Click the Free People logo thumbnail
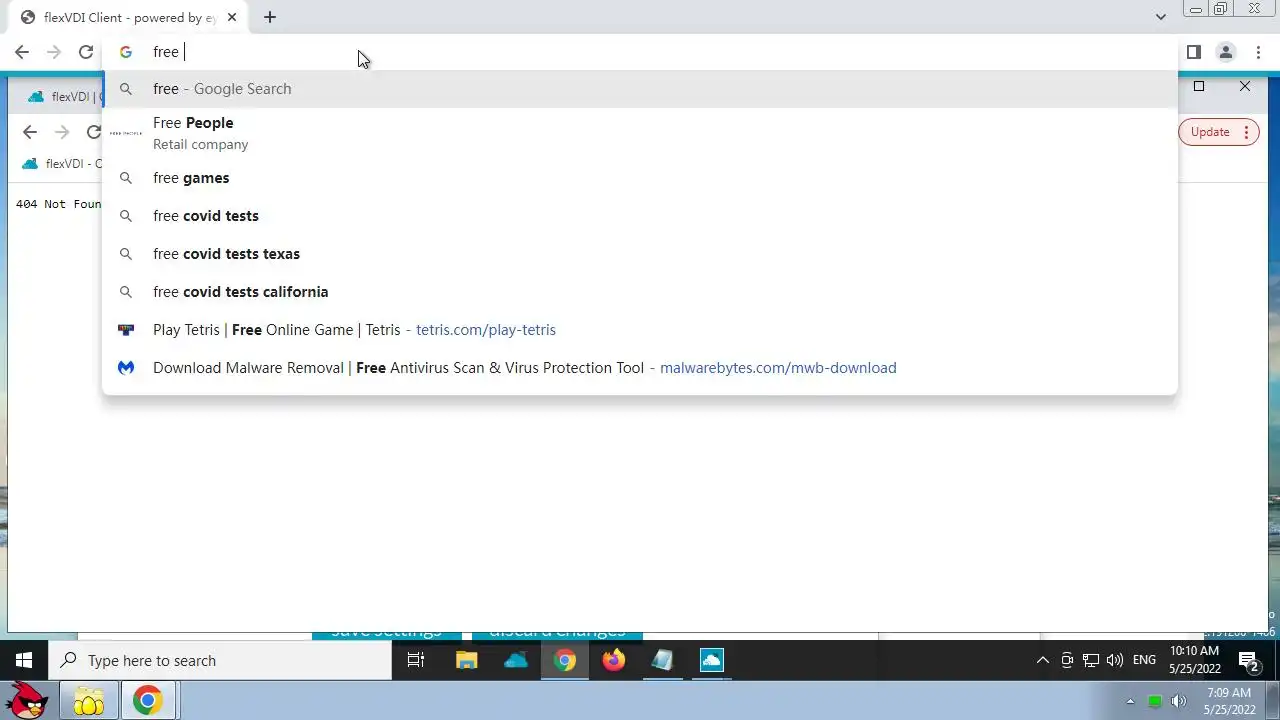 coord(126,133)
